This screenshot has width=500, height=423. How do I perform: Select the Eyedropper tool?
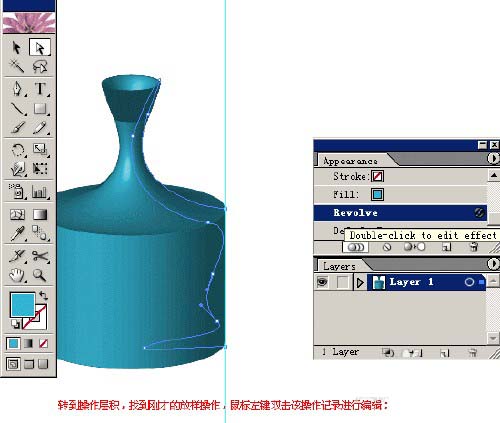pos(17,233)
